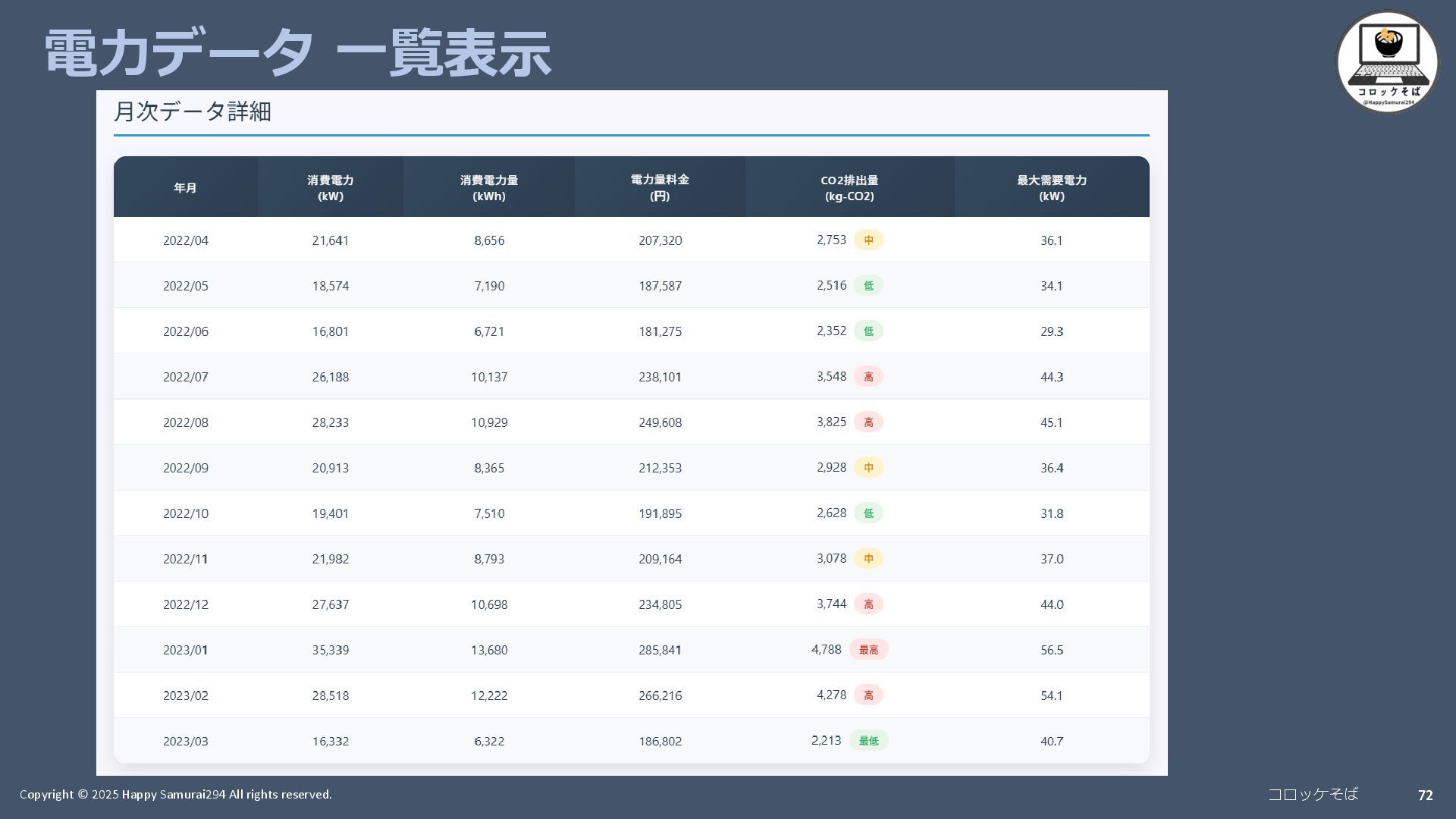This screenshot has width=1456, height=819.
Task: Click the CO2排出量 column header
Action: click(x=849, y=187)
